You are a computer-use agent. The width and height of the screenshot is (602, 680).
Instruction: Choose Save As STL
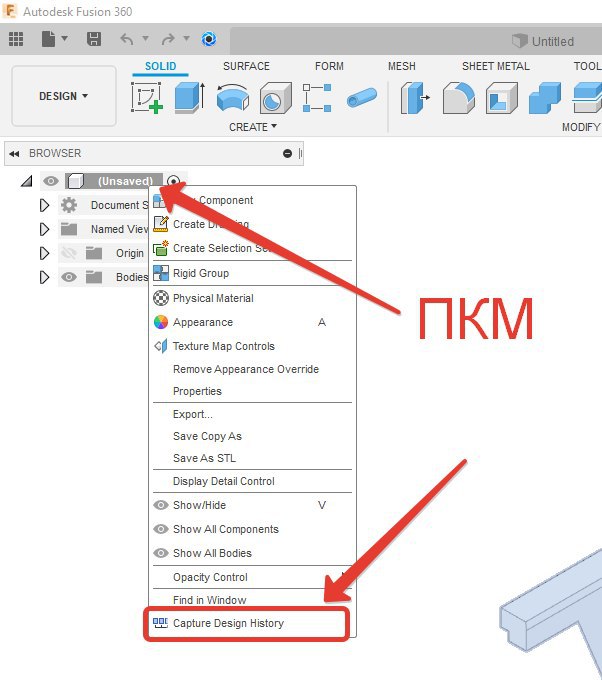[x=252, y=458]
